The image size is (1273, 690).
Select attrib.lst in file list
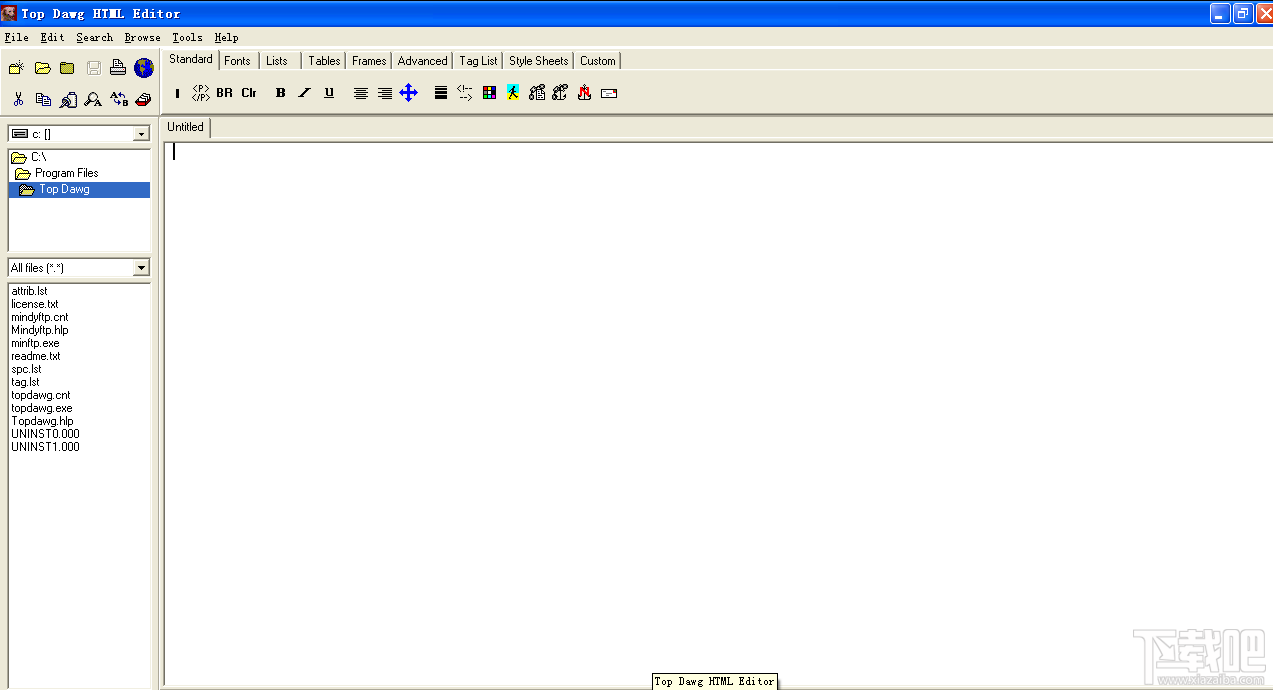coord(29,291)
